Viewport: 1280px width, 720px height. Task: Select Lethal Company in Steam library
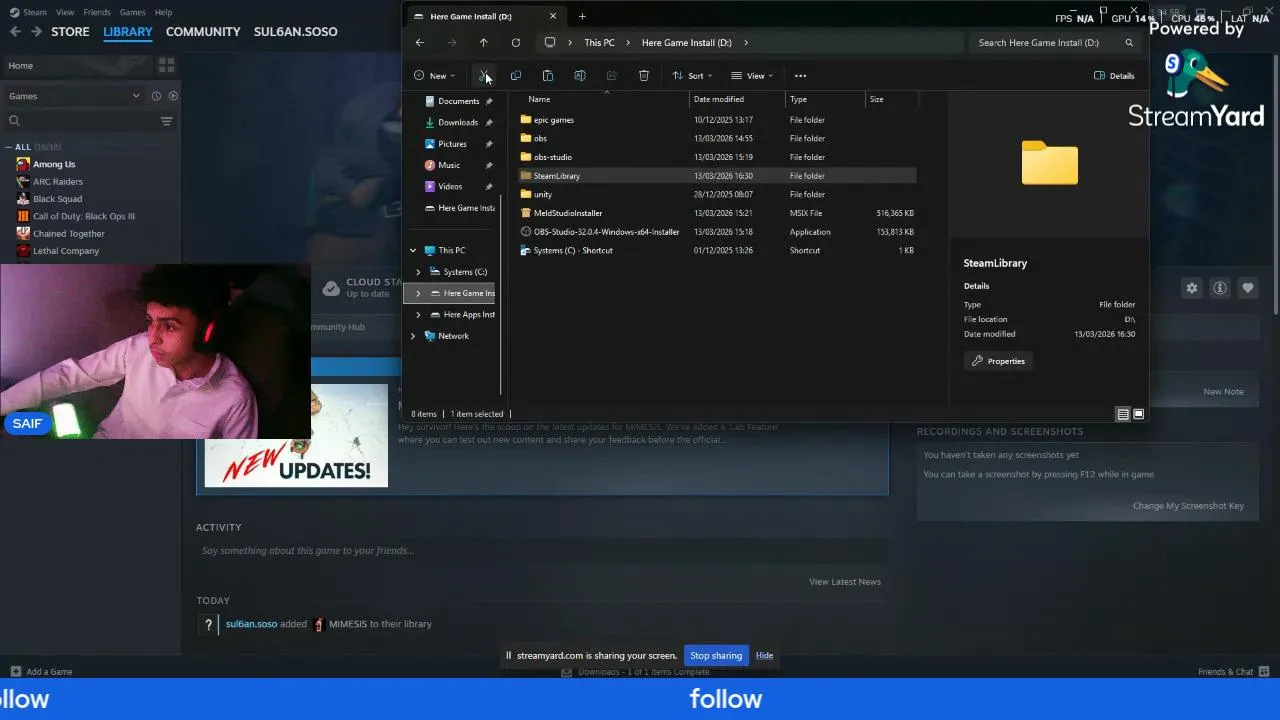coord(66,251)
